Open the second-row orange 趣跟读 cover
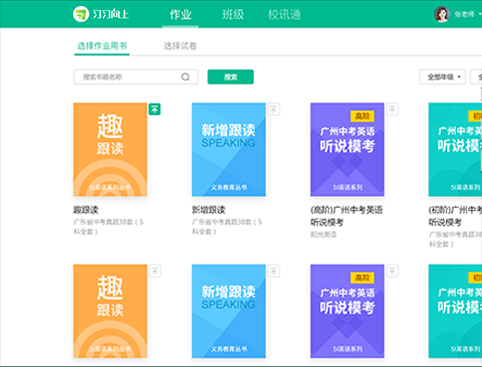 coord(110,311)
